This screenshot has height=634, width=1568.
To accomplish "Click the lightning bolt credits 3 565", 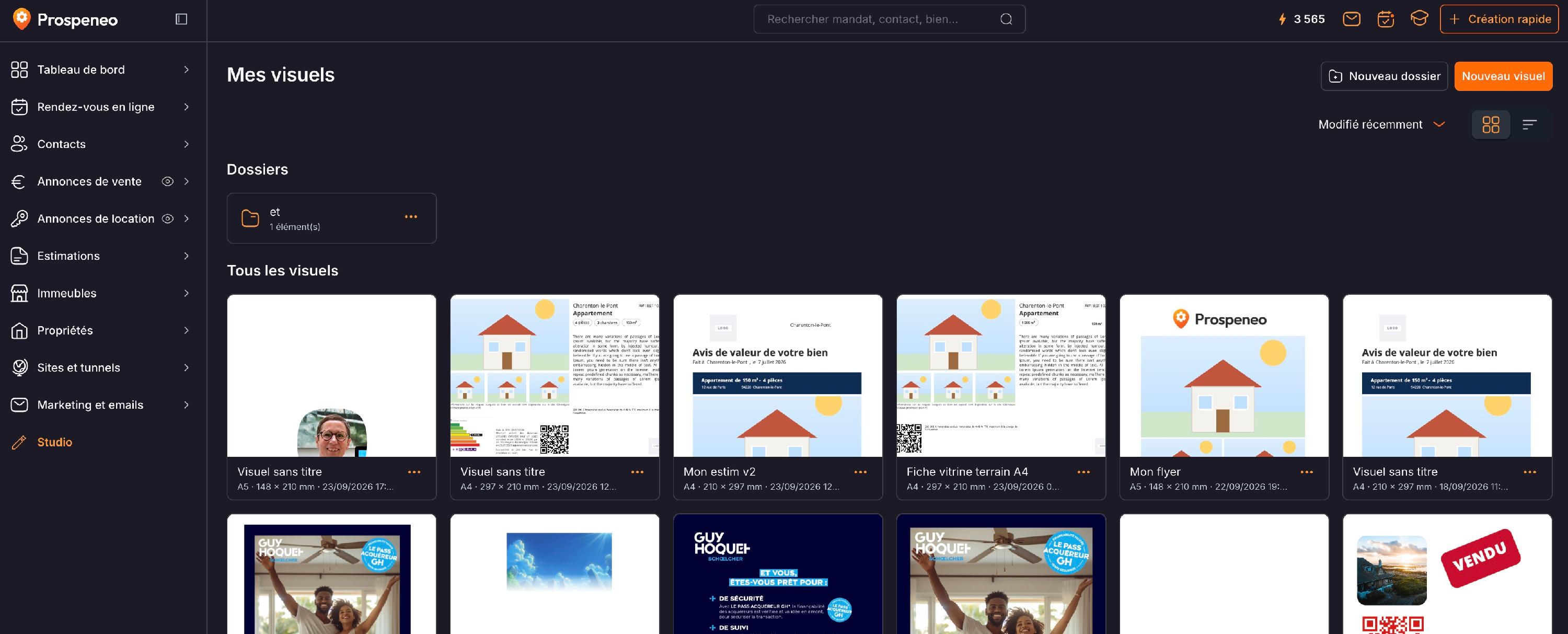I will point(1301,19).
